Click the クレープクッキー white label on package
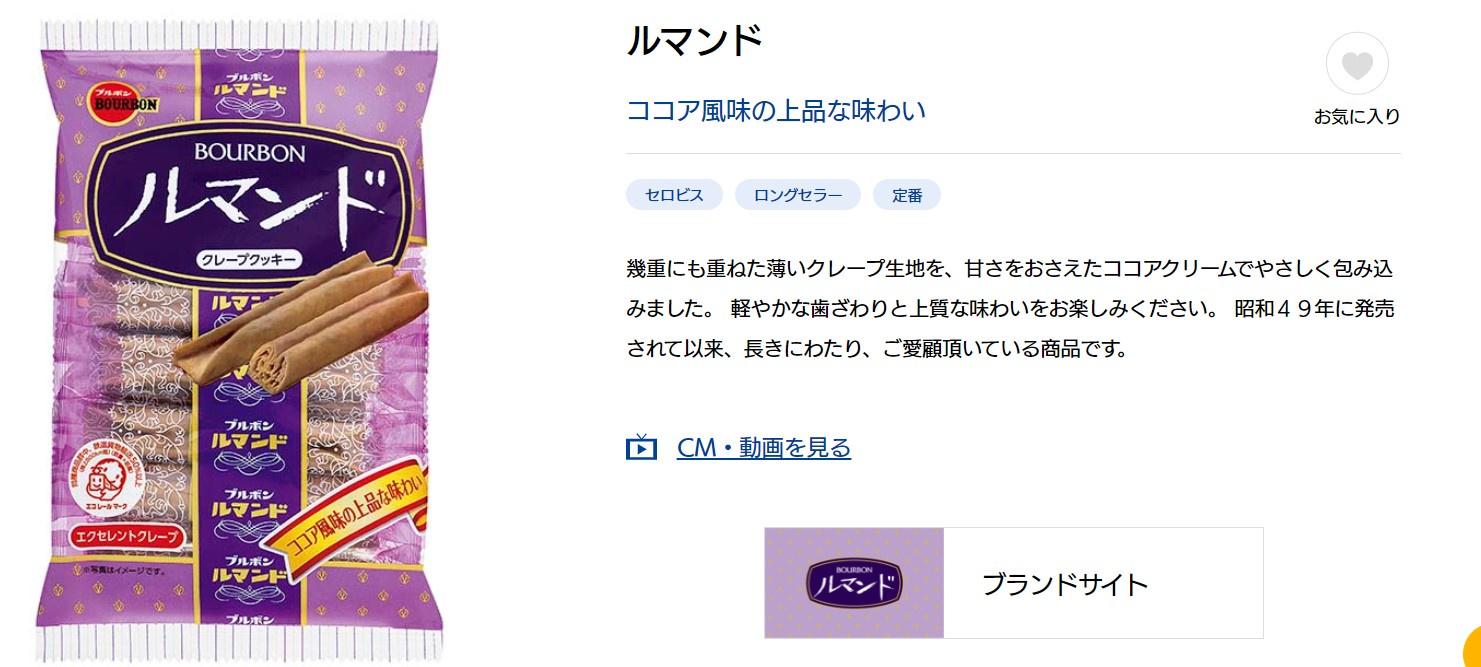The image size is (1481, 667). coord(249,260)
